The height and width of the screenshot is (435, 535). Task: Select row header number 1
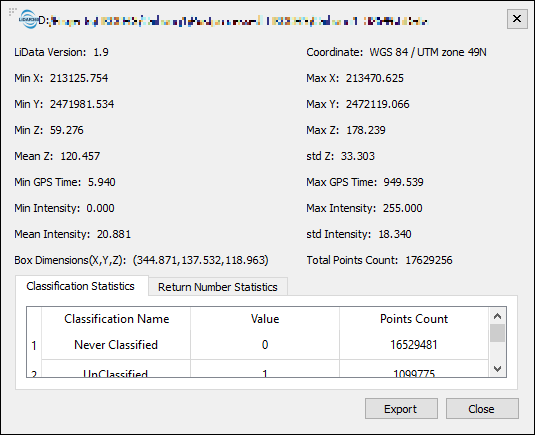34,346
